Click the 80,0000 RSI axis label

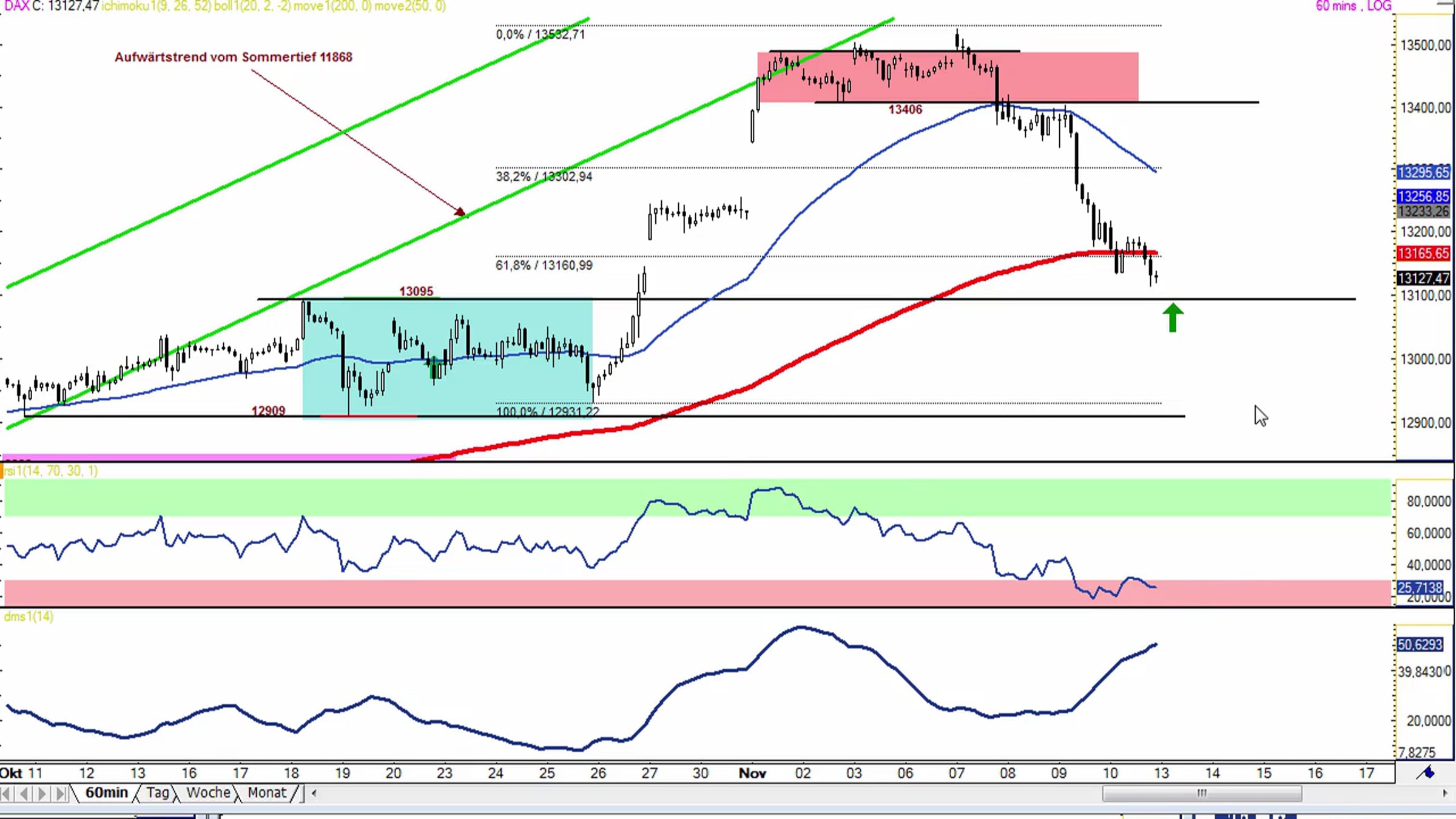pos(1429,502)
